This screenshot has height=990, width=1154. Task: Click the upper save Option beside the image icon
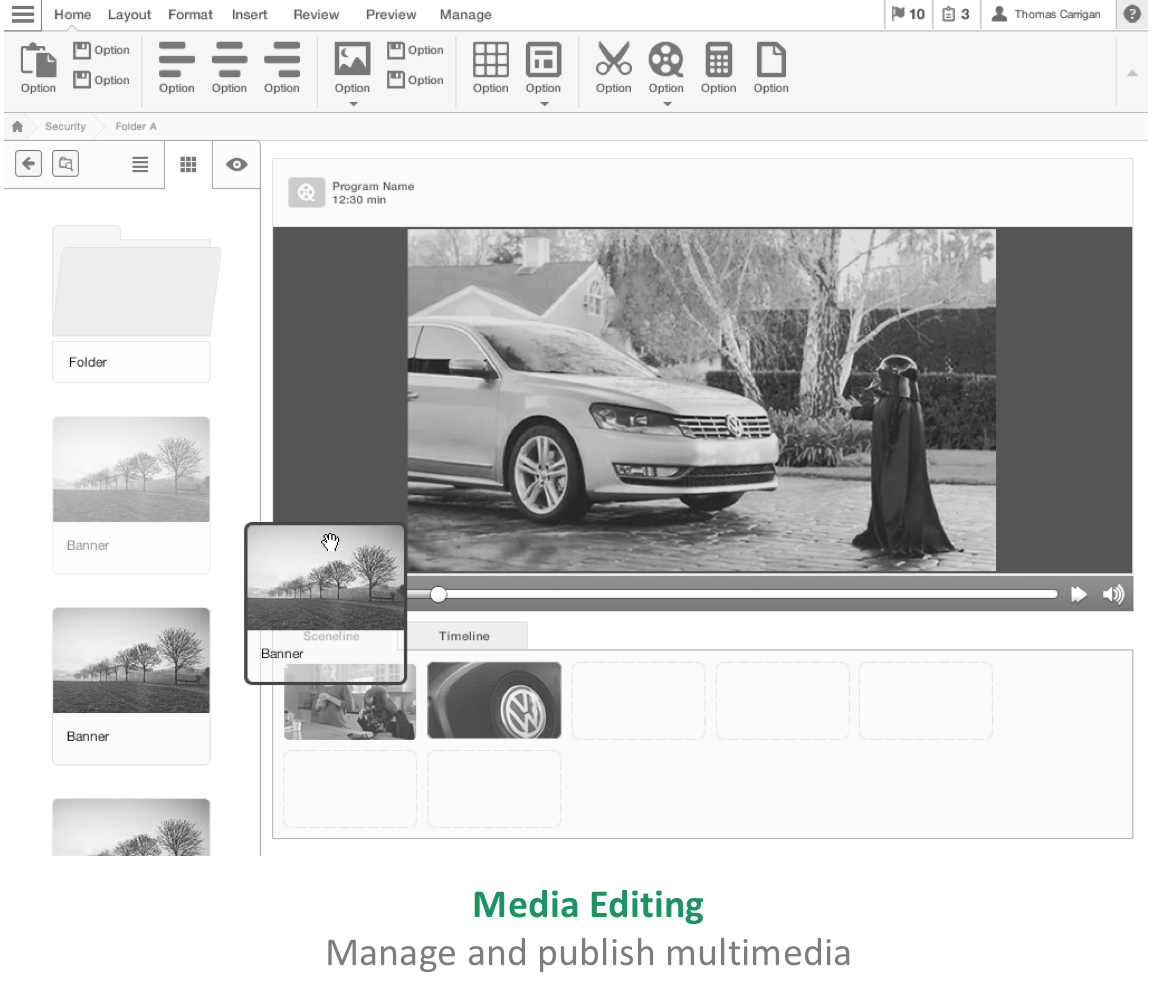(x=416, y=50)
